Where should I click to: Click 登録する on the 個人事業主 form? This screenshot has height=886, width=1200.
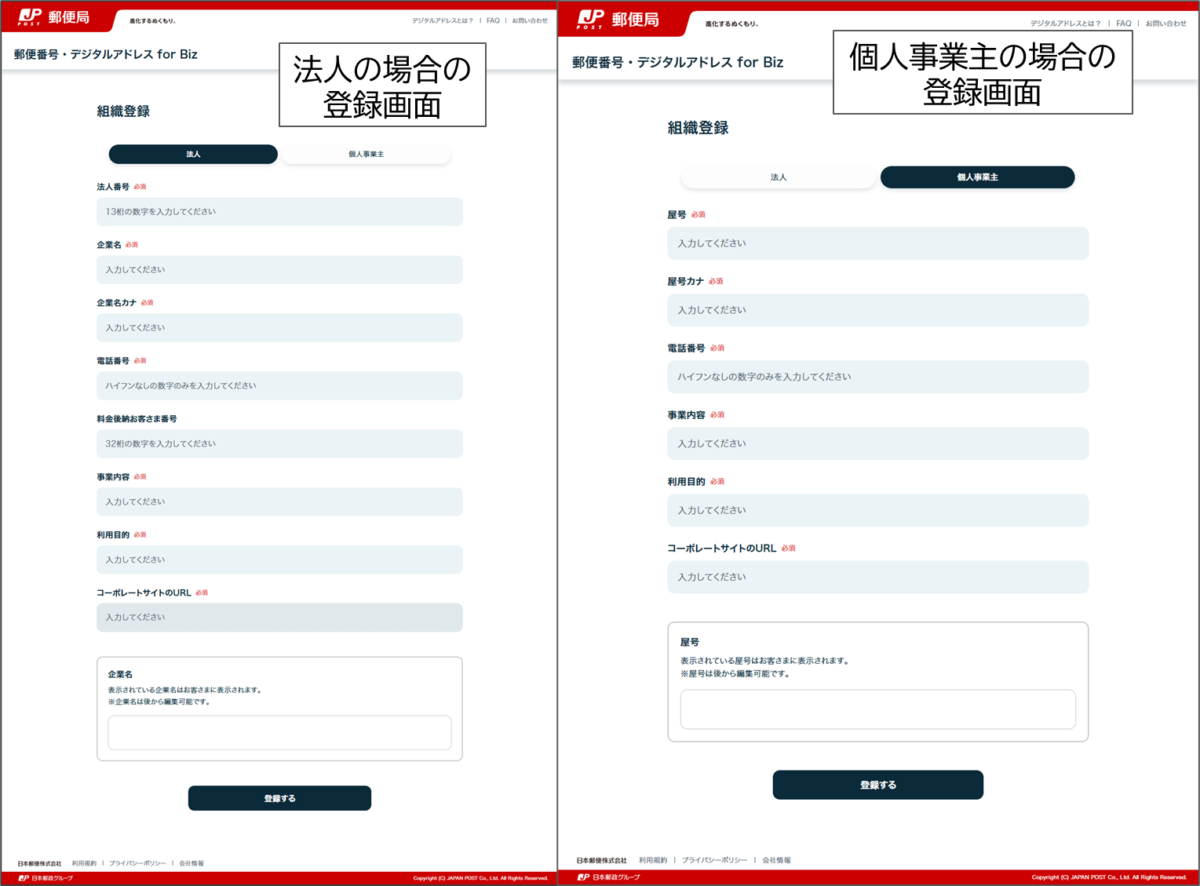877,785
